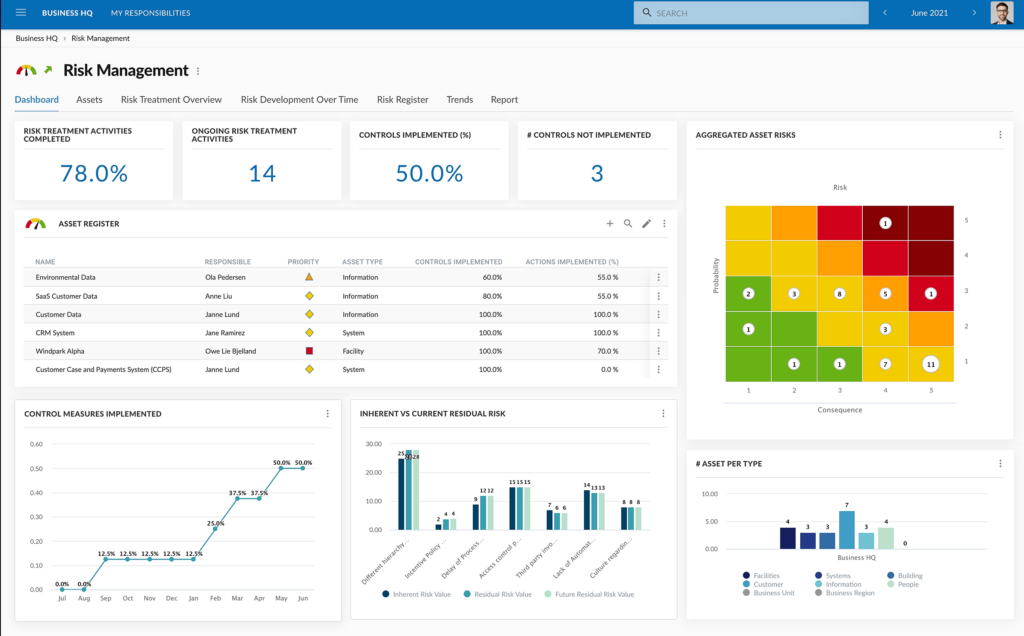The image size is (1024, 636).
Task: Click the add (+) icon in Asset Register
Action: pos(609,223)
